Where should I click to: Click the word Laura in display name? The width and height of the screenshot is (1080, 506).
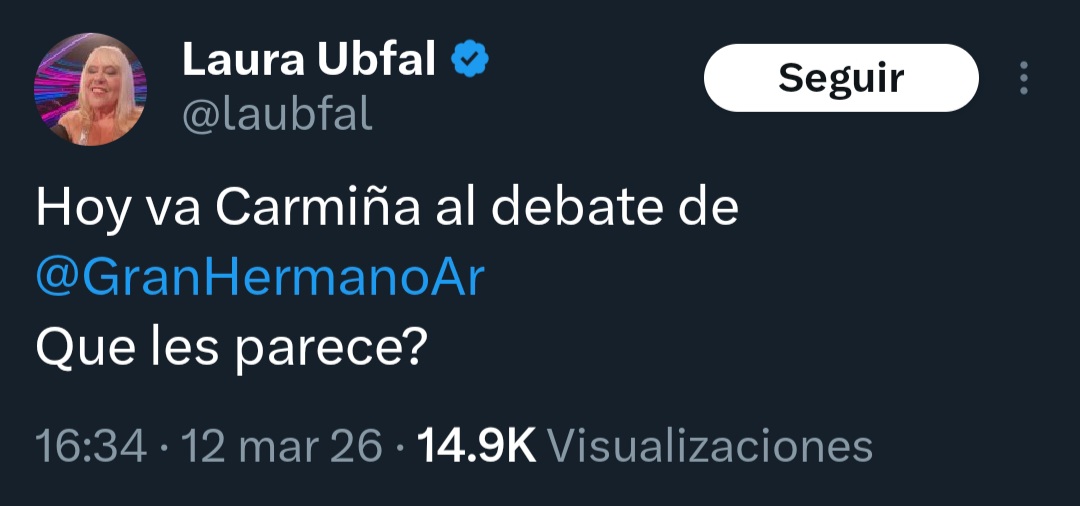point(243,61)
